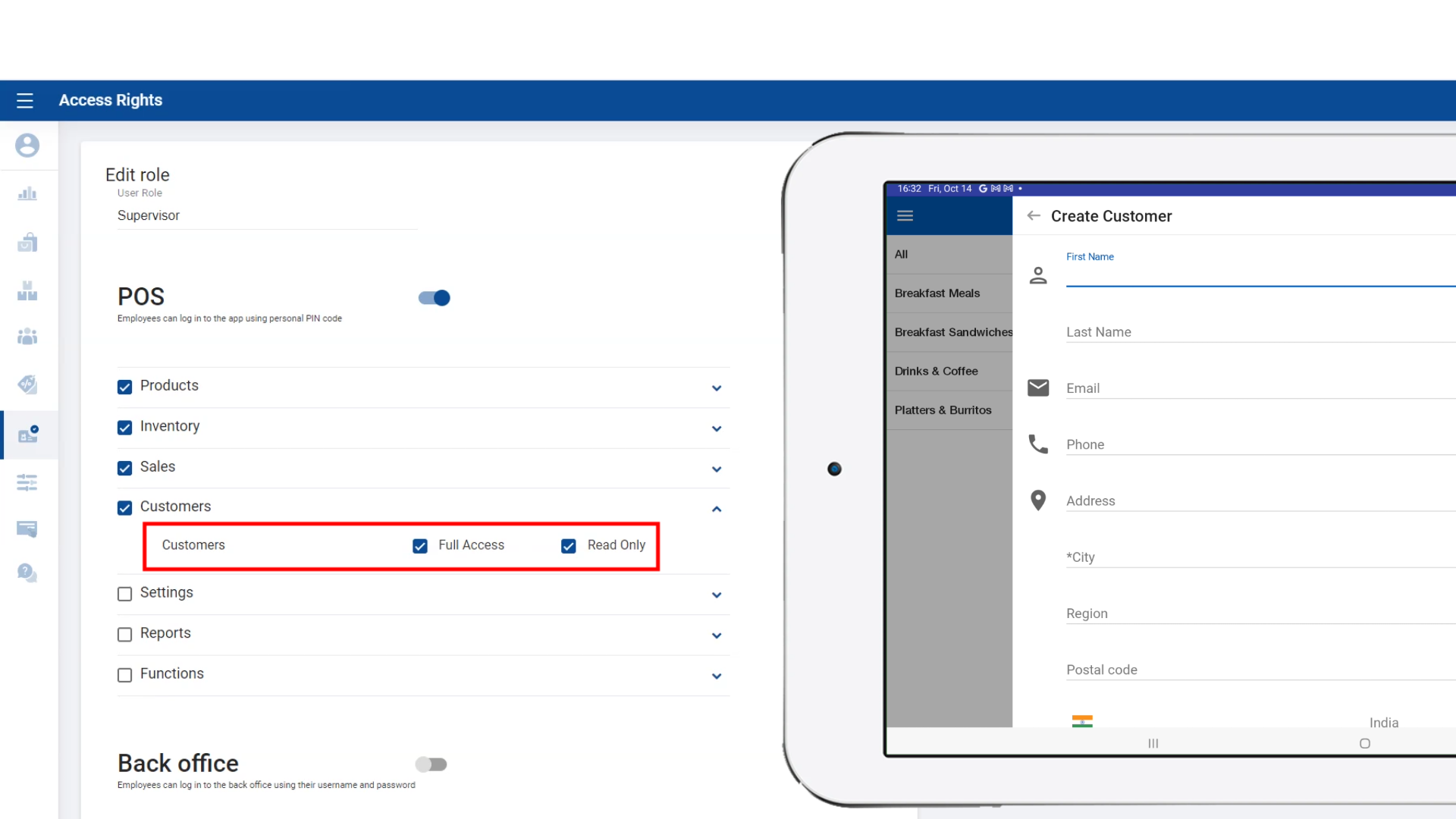Expand the Products permissions section
Image resolution: width=1456 pixels, height=819 pixels.
(x=717, y=388)
